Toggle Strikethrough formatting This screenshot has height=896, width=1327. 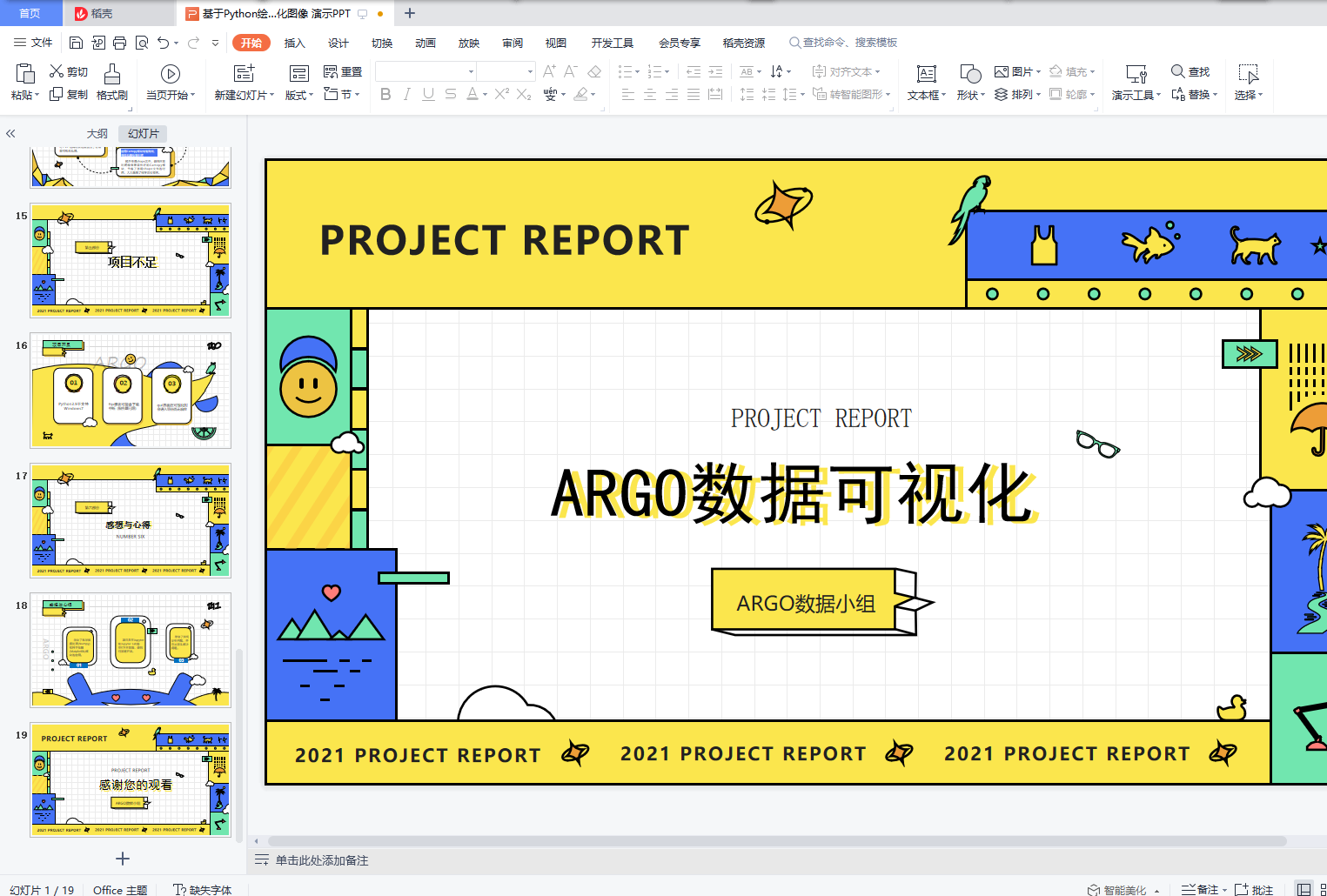pyautogui.click(x=450, y=94)
